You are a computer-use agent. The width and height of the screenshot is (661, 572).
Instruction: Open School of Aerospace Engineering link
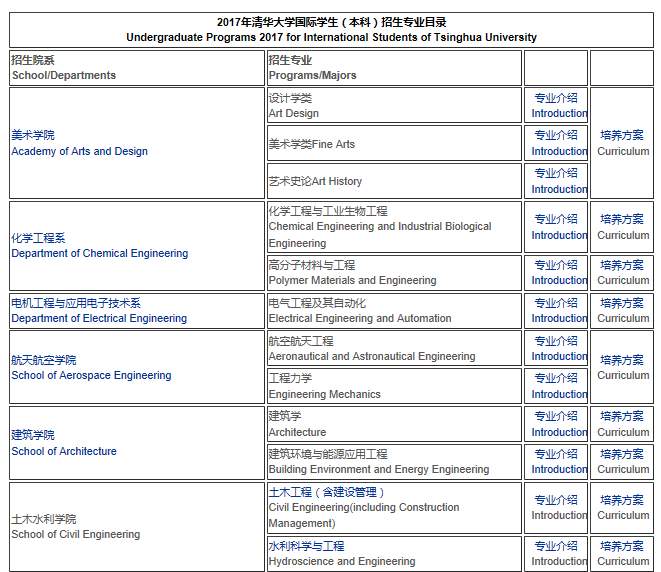coord(91,368)
